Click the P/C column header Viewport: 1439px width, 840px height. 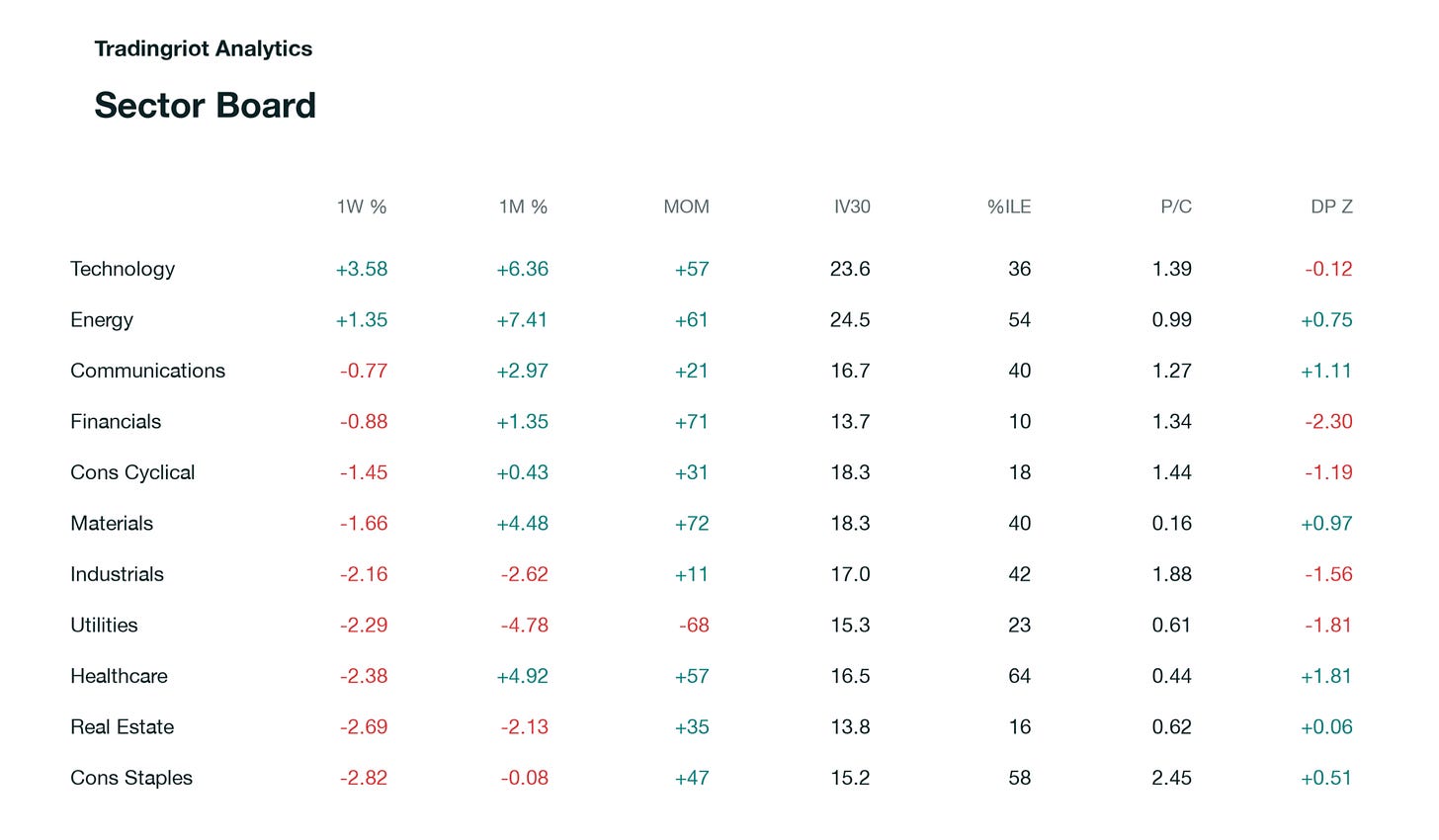pos(1176,207)
